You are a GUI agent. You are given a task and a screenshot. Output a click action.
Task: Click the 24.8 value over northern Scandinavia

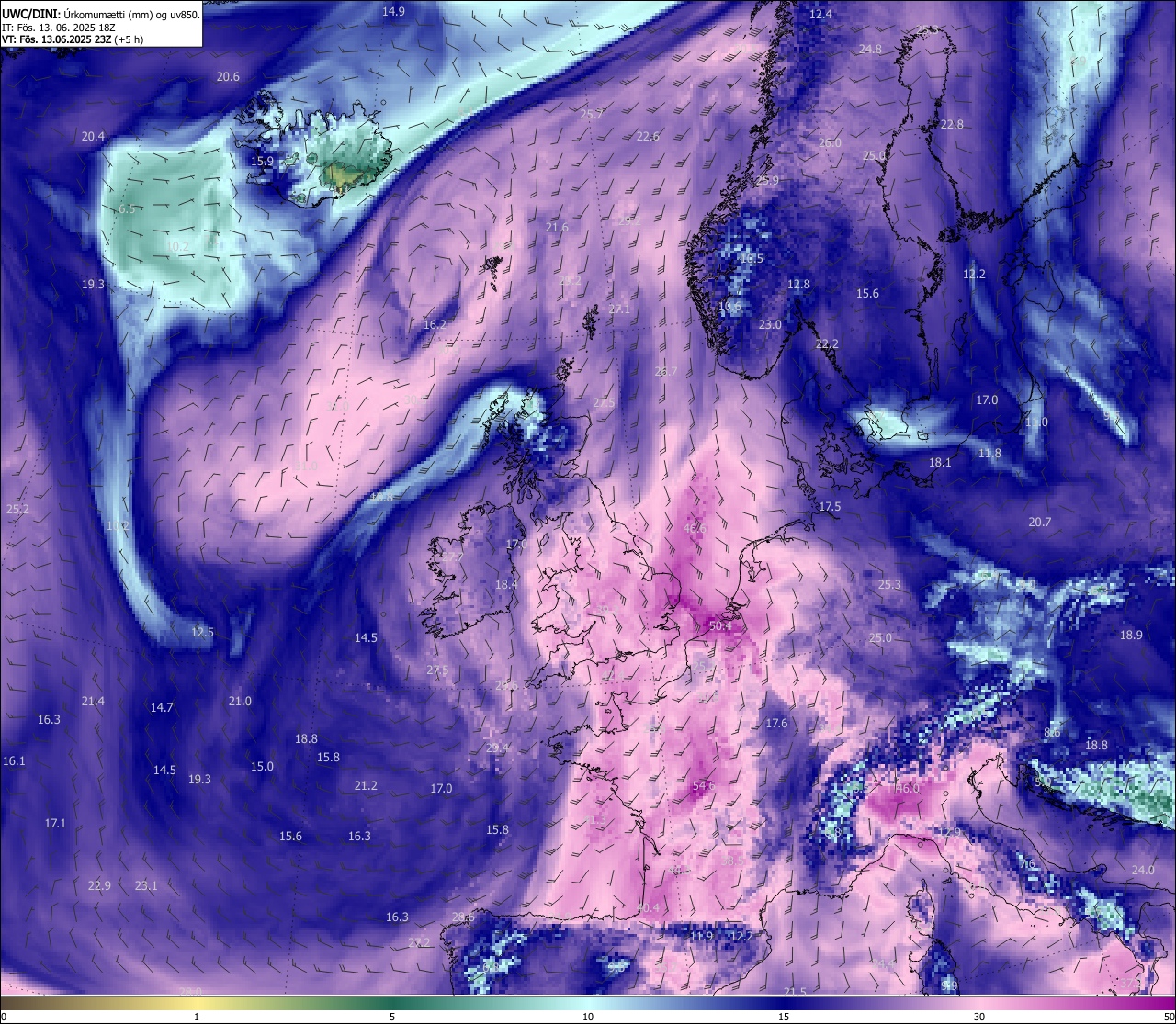coord(870,49)
